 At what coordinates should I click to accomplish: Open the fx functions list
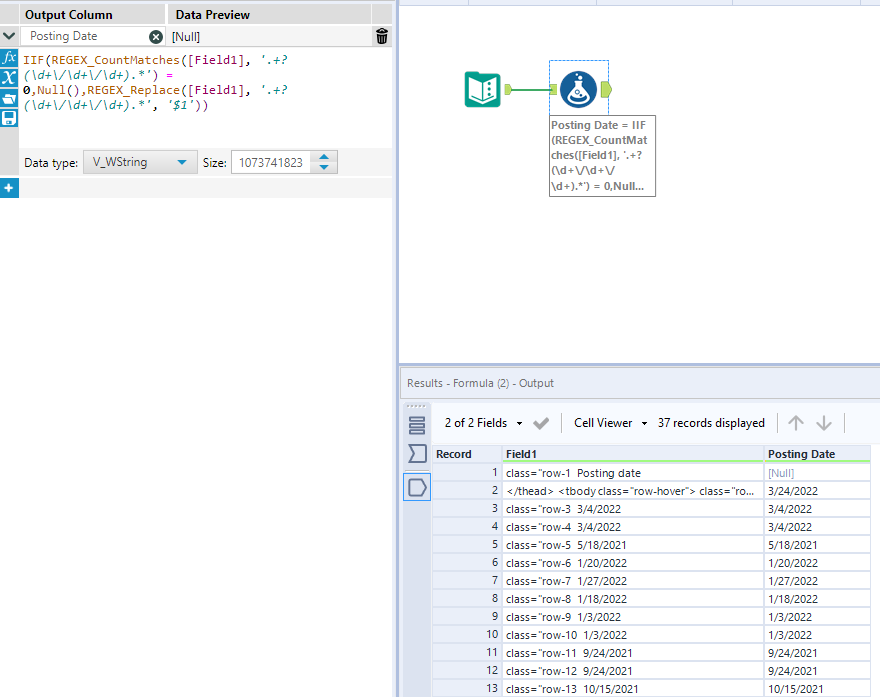9,58
